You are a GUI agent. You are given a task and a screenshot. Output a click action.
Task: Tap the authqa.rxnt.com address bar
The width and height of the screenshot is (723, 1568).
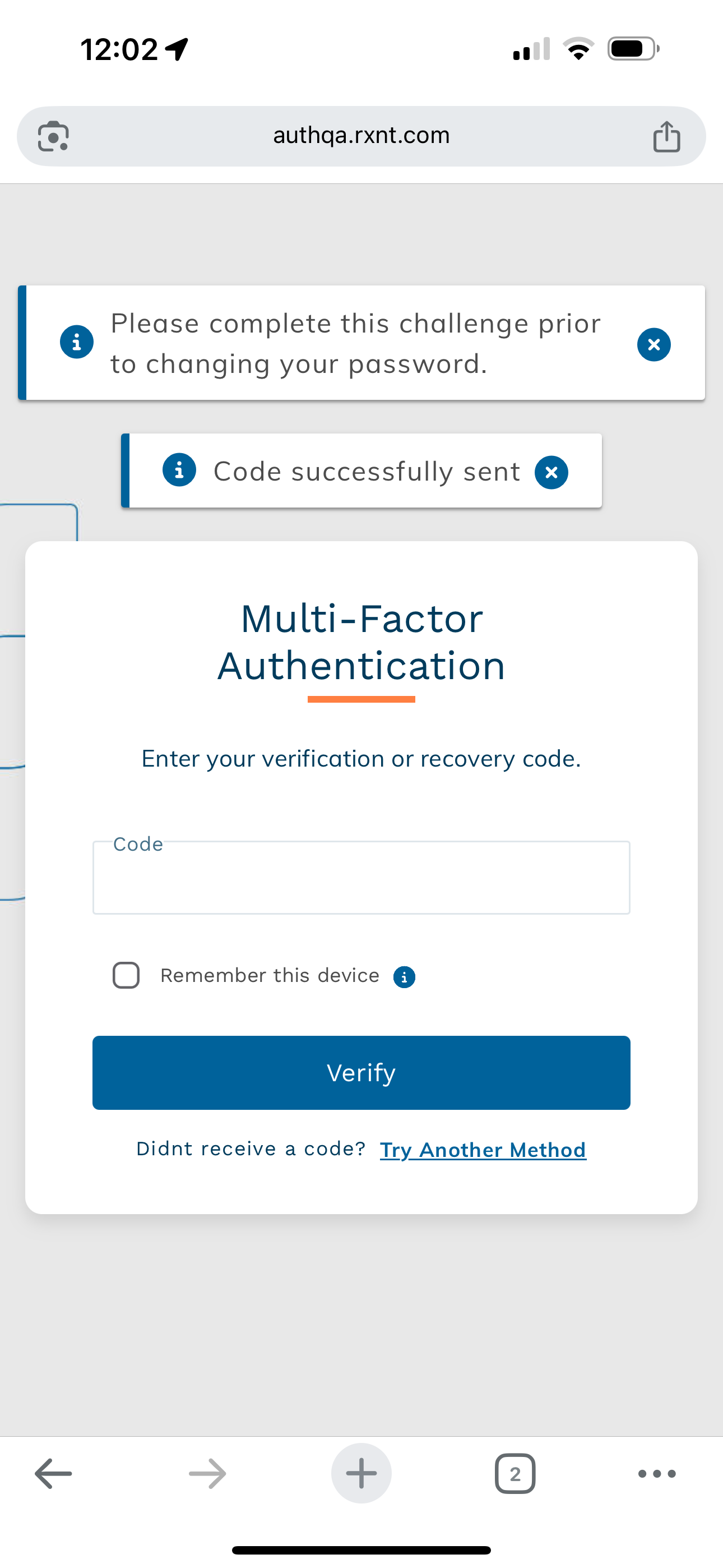[361, 135]
